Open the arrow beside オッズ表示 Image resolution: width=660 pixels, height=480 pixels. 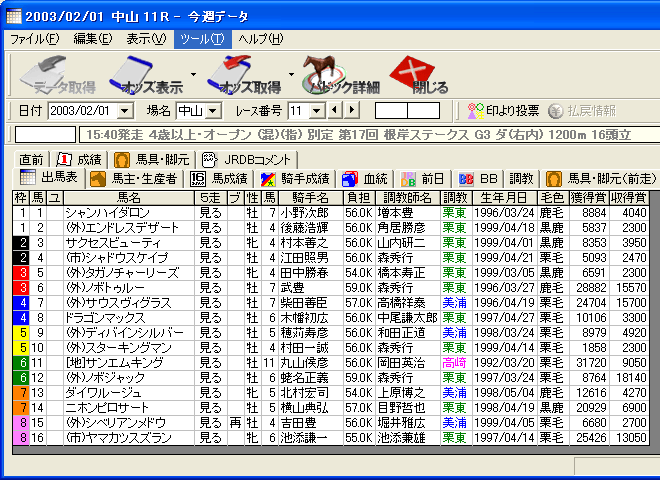click(x=193, y=74)
